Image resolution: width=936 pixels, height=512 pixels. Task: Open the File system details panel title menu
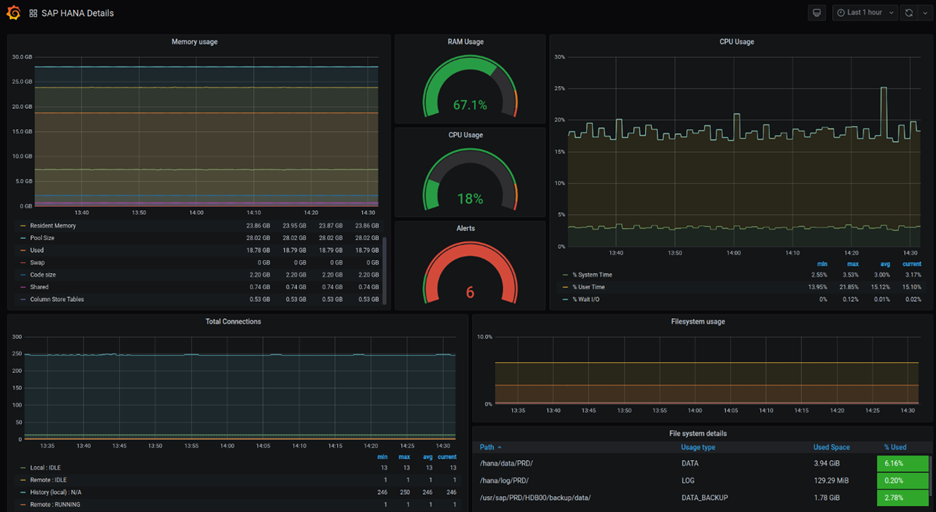(x=698, y=434)
